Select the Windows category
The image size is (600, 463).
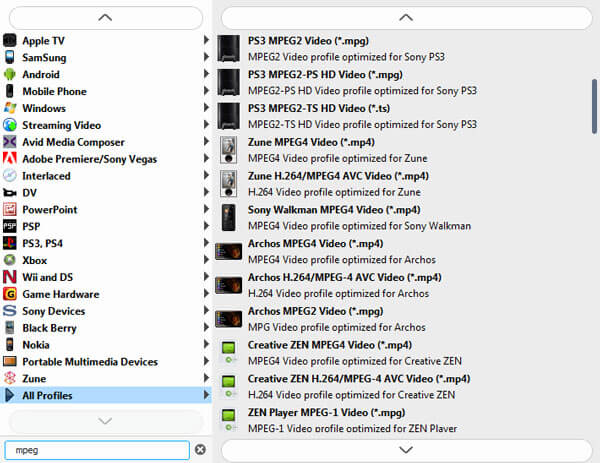106,108
